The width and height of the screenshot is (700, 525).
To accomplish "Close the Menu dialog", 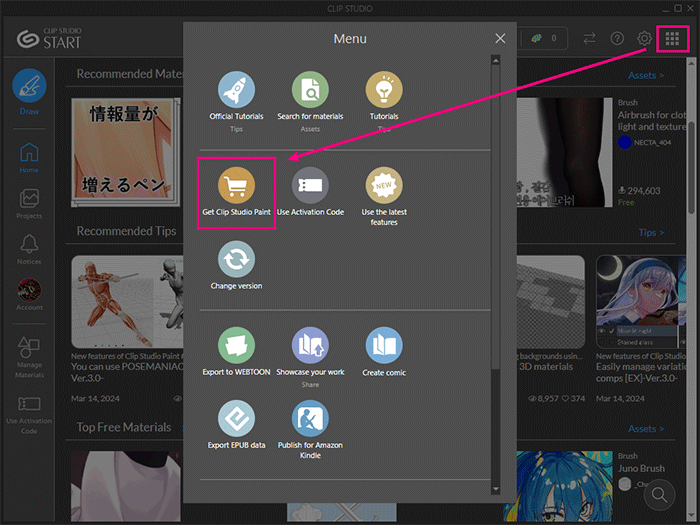I will pos(500,39).
